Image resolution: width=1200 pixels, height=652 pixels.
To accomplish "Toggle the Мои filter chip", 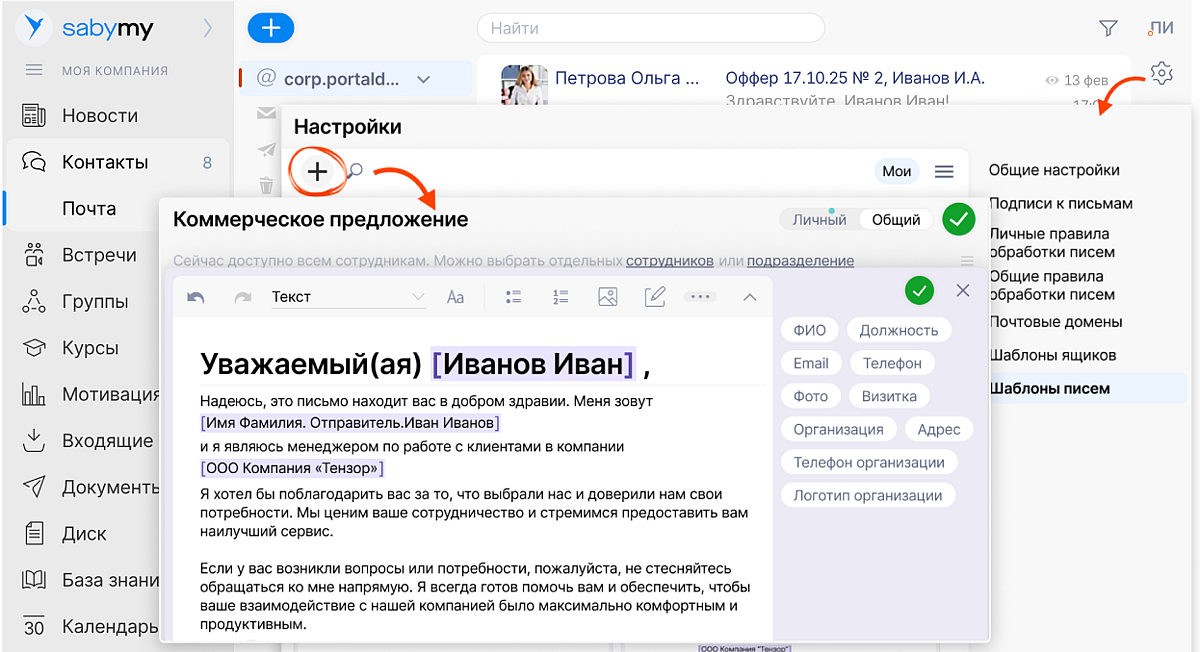I will click(x=896, y=172).
